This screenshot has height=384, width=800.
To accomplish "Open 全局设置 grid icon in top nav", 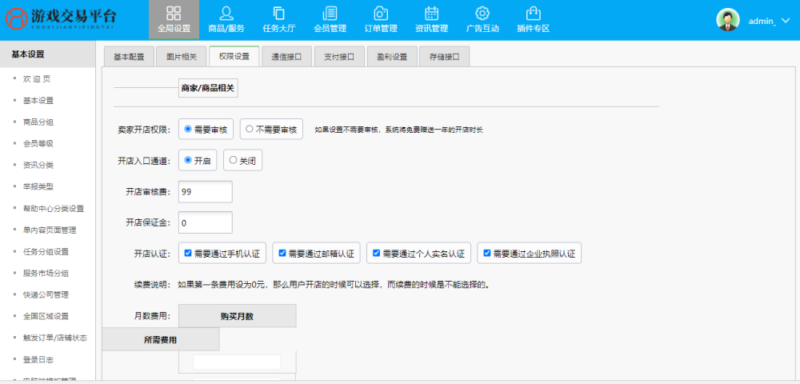I will (x=173, y=13).
